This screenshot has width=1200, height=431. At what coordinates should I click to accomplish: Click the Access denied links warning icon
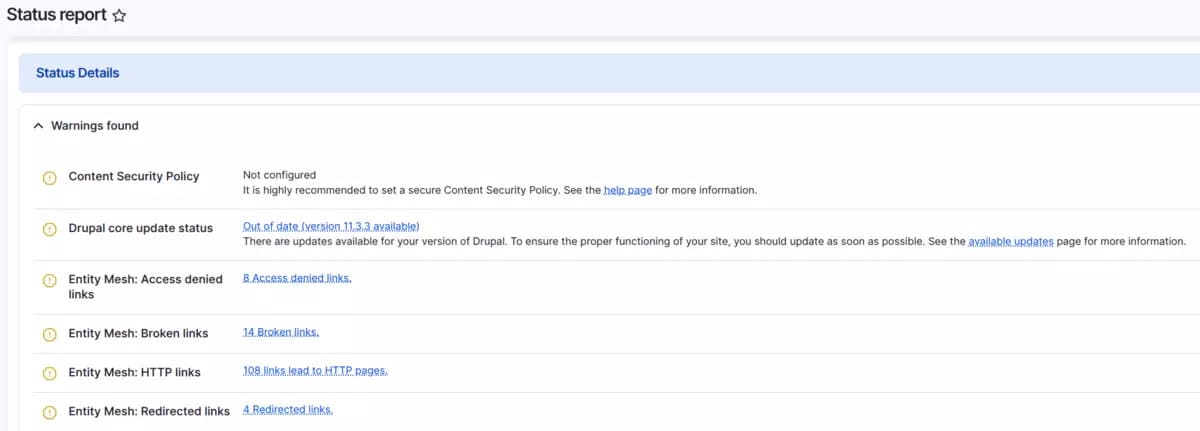[49, 281]
